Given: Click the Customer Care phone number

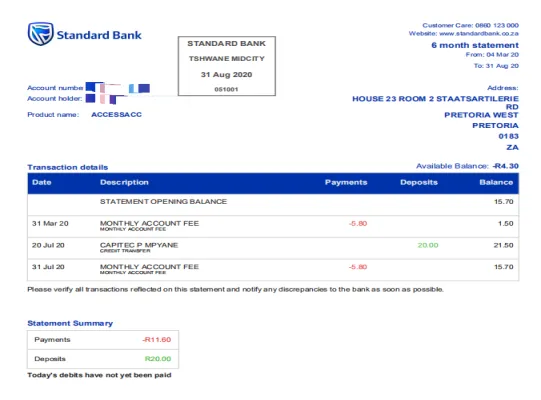Looking at the screenshot, I should point(496,25).
